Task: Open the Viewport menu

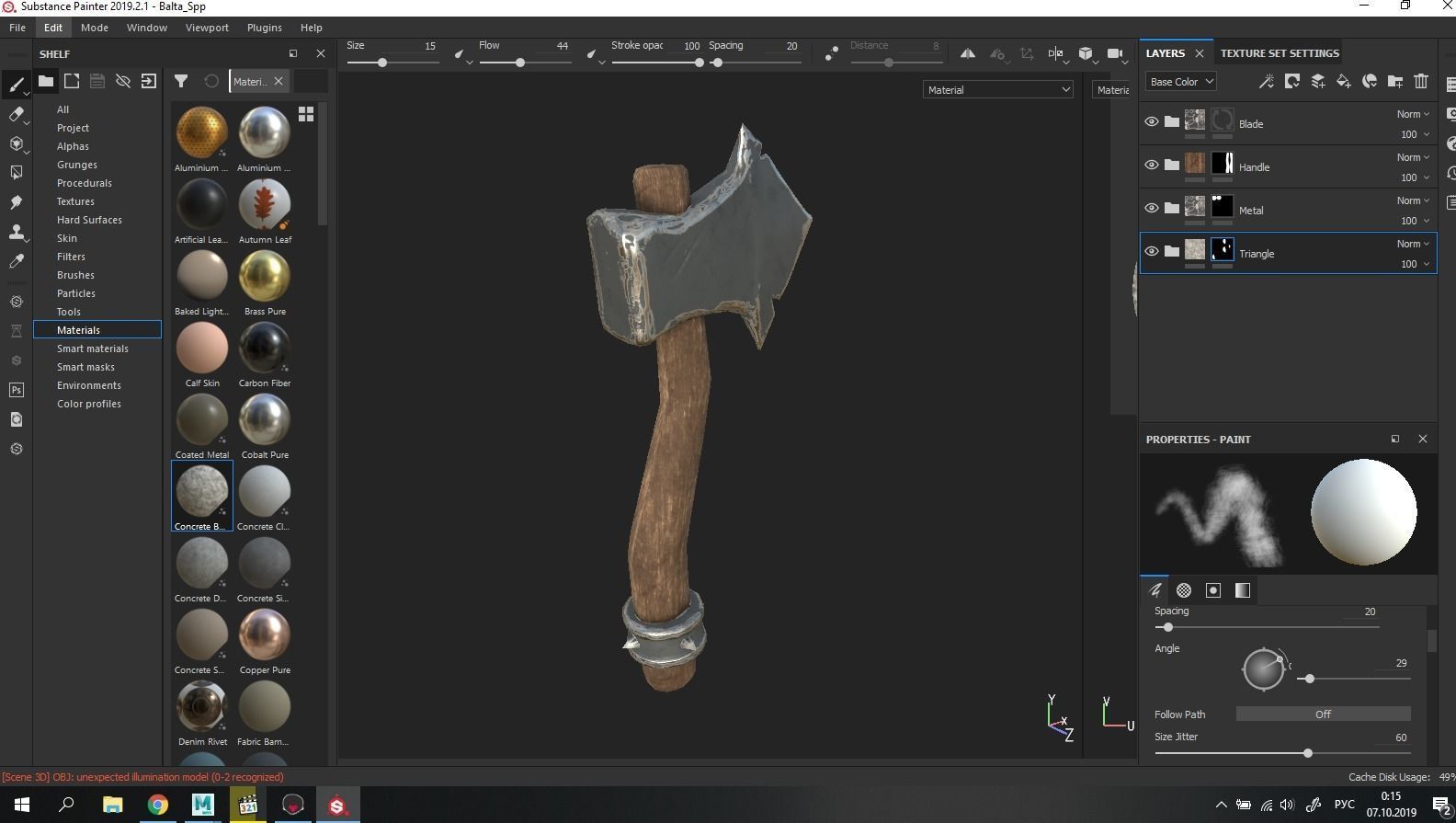Action: pos(207,28)
